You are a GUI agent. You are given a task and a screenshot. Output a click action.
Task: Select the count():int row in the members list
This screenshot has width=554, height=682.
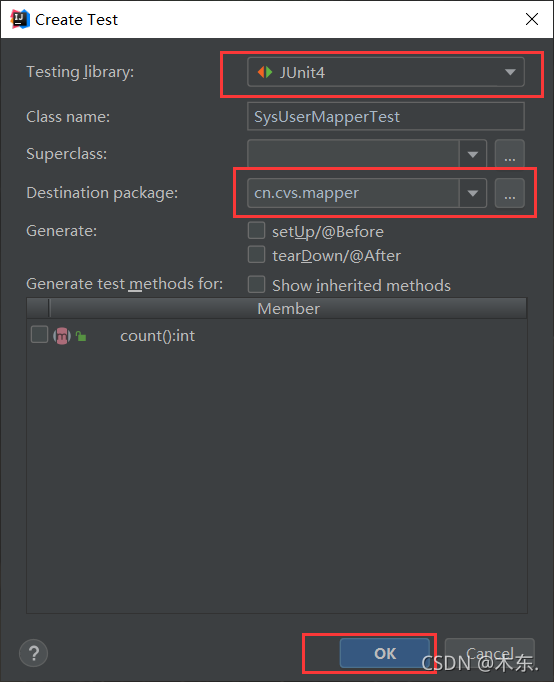[x=277, y=335]
